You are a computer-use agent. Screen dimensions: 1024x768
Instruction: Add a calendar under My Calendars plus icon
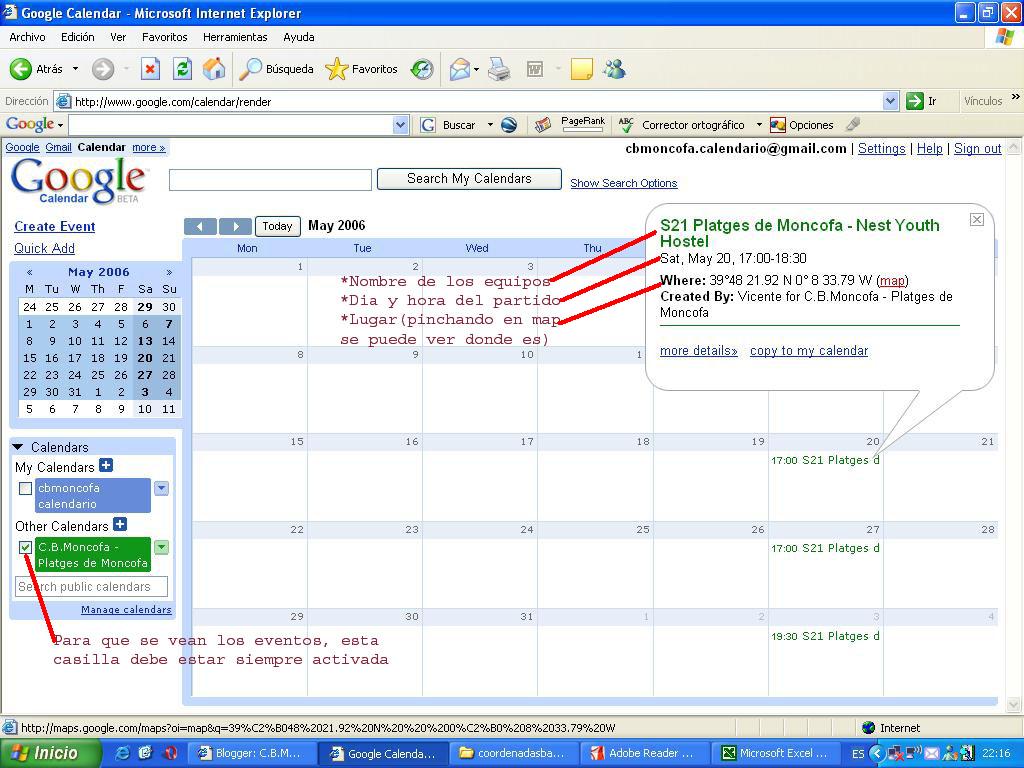click(x=106, y=466)
